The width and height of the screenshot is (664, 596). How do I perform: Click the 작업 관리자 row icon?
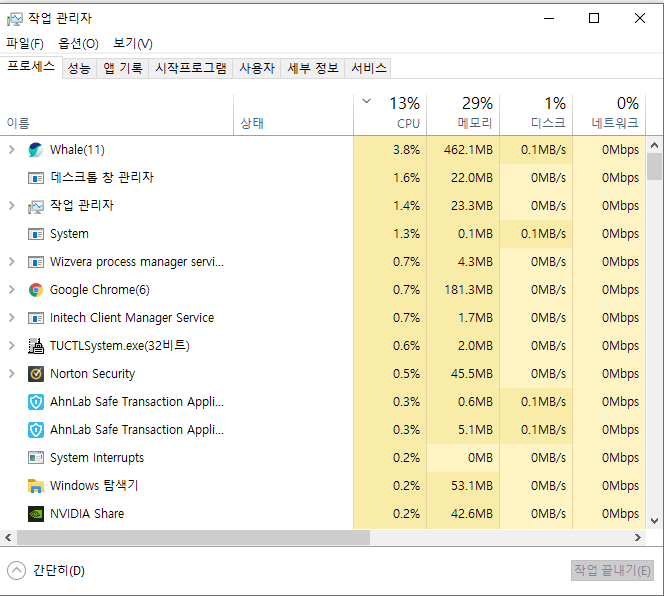36,206
